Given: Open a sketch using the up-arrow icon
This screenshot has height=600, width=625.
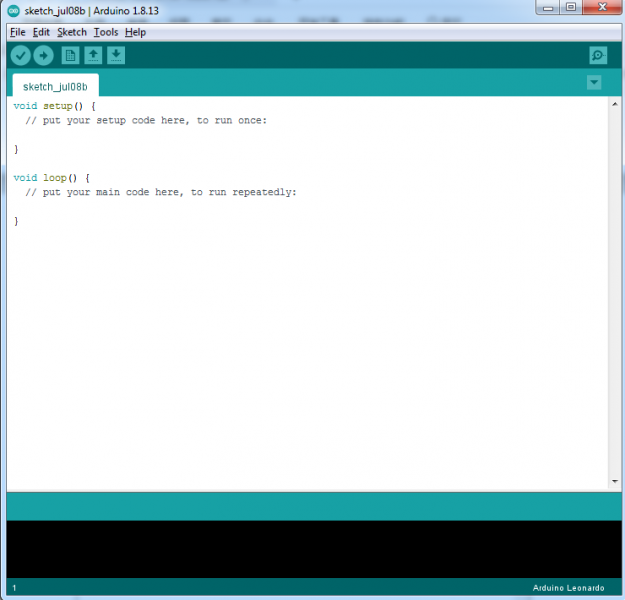Looking at the screenshot, I should point(93,56).
